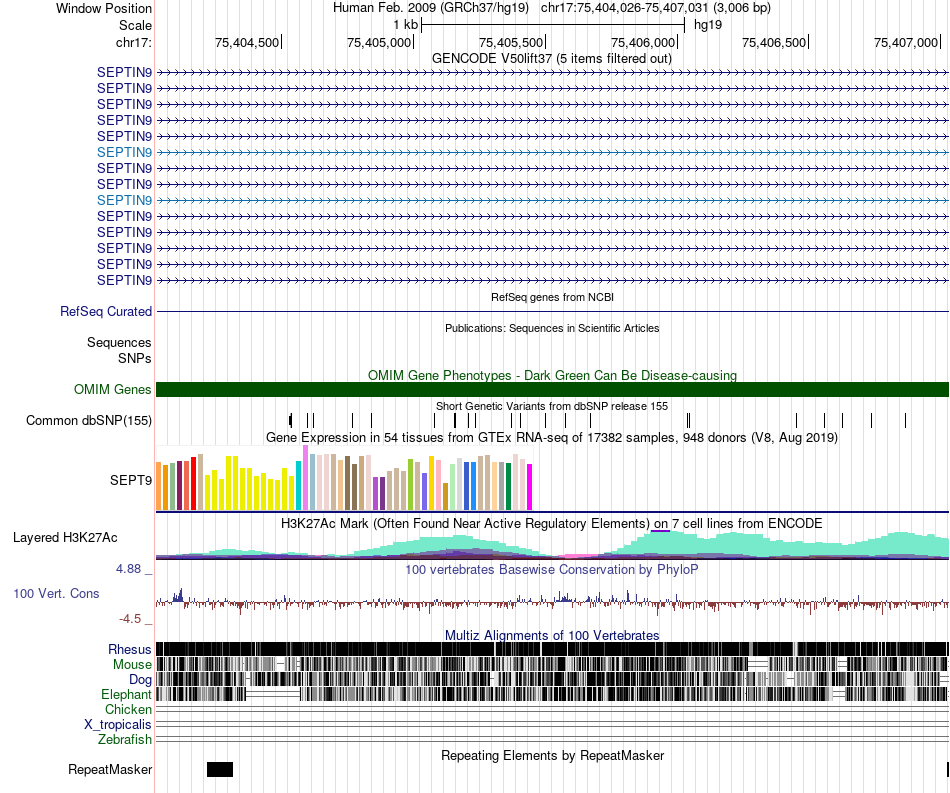The image size is (950, 793).
Task: Open the RefSeq Curated track label
Action: click(x=106, y=311)
